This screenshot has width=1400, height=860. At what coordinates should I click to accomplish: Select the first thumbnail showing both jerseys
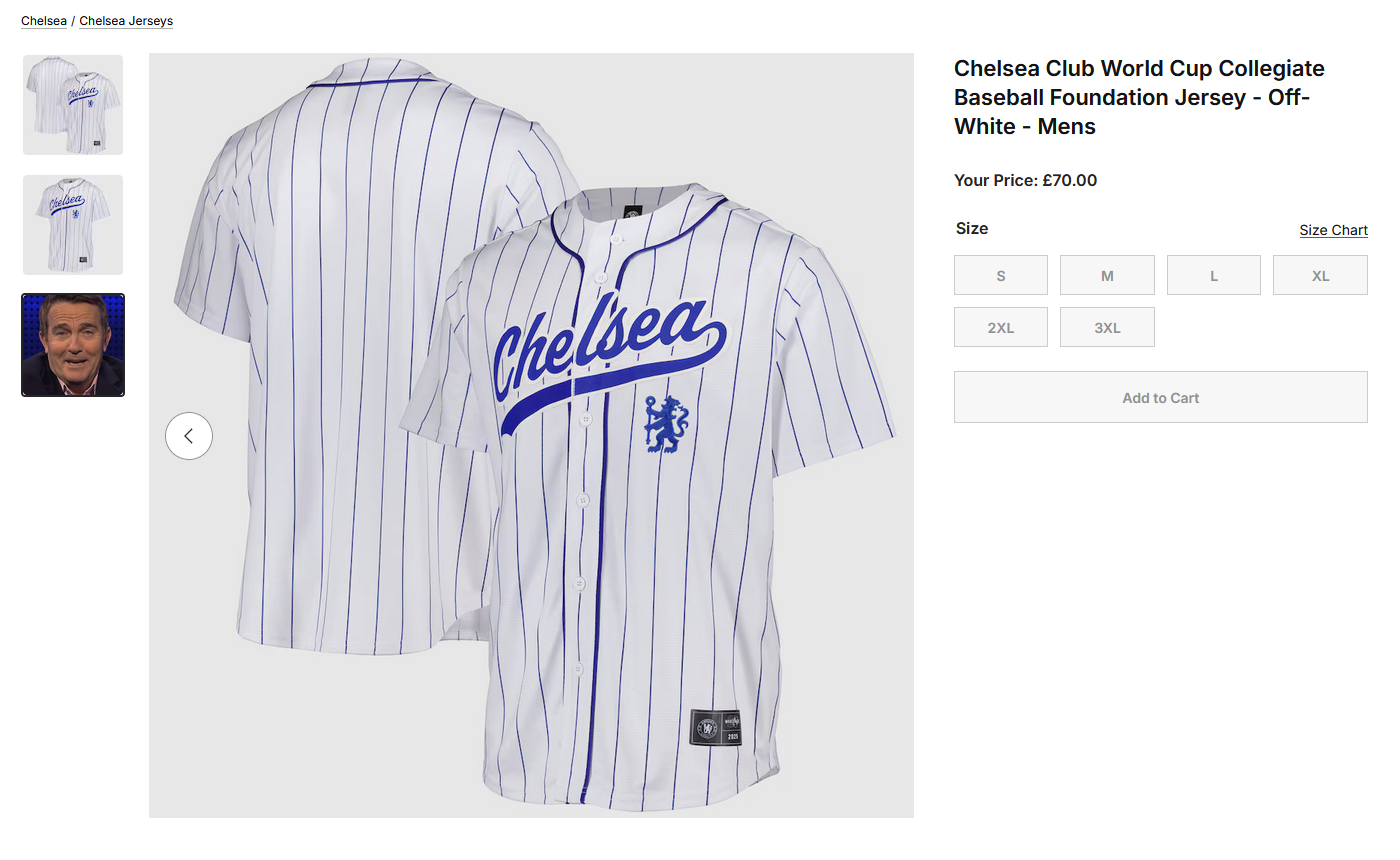[73, 105]
